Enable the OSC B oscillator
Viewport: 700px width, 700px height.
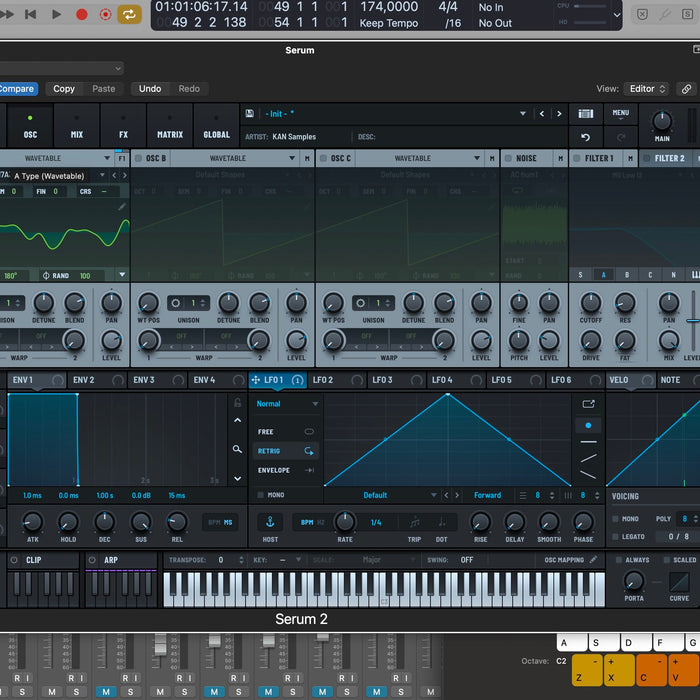point(138,158)
